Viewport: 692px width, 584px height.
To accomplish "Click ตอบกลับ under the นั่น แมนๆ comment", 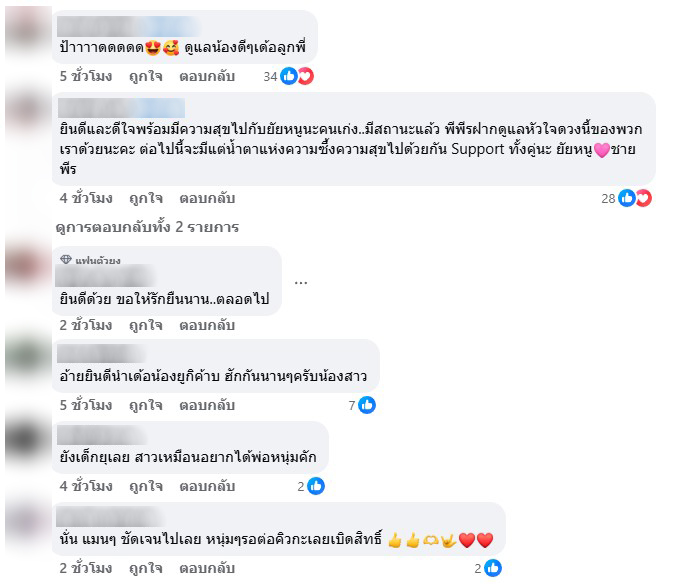I will pos(207,568).
